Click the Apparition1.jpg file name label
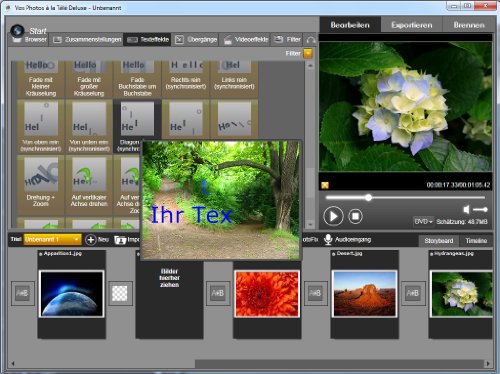 point(63,254)
